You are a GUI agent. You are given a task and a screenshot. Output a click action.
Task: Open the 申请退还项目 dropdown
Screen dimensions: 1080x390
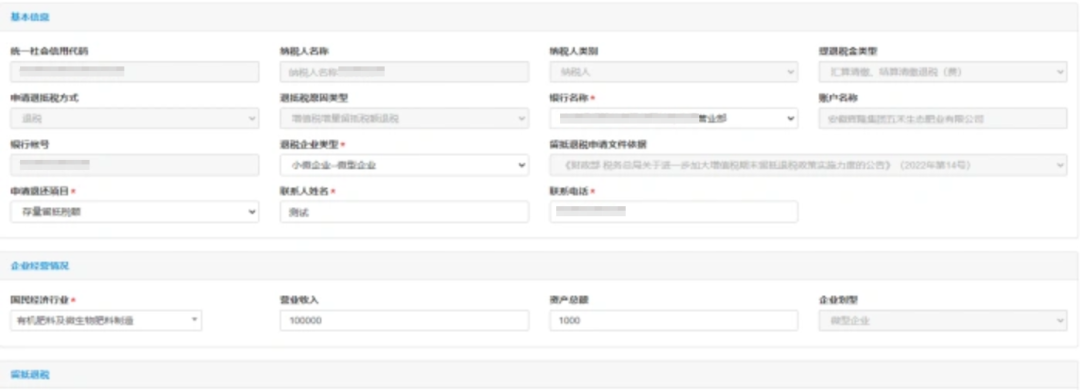135,212
